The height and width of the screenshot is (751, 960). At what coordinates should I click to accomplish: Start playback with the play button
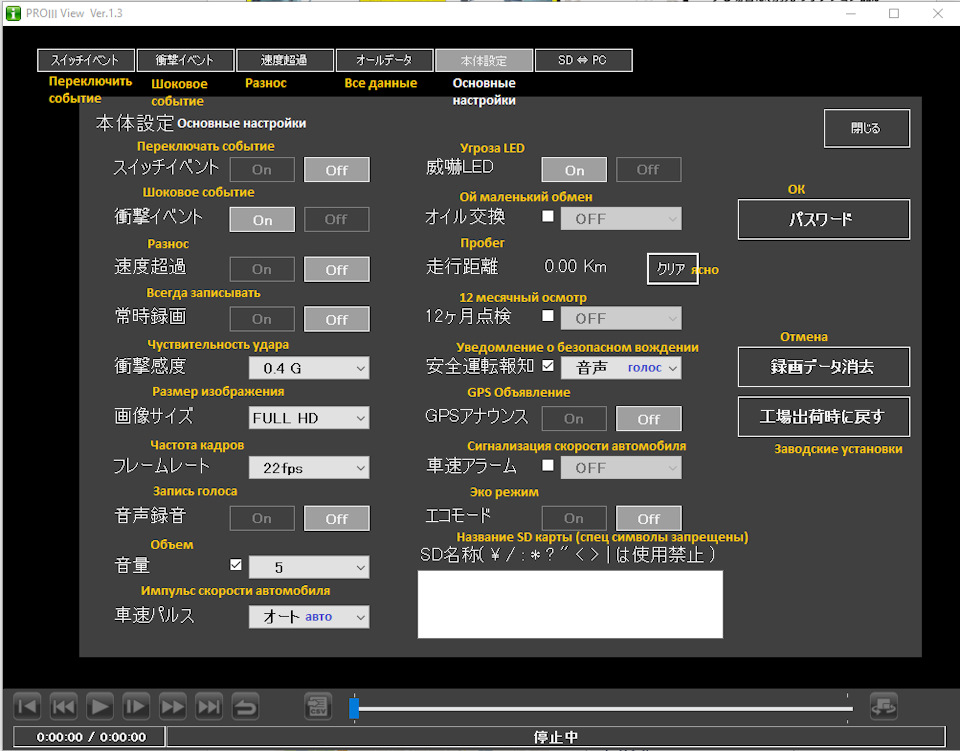[x=100, y=707]
